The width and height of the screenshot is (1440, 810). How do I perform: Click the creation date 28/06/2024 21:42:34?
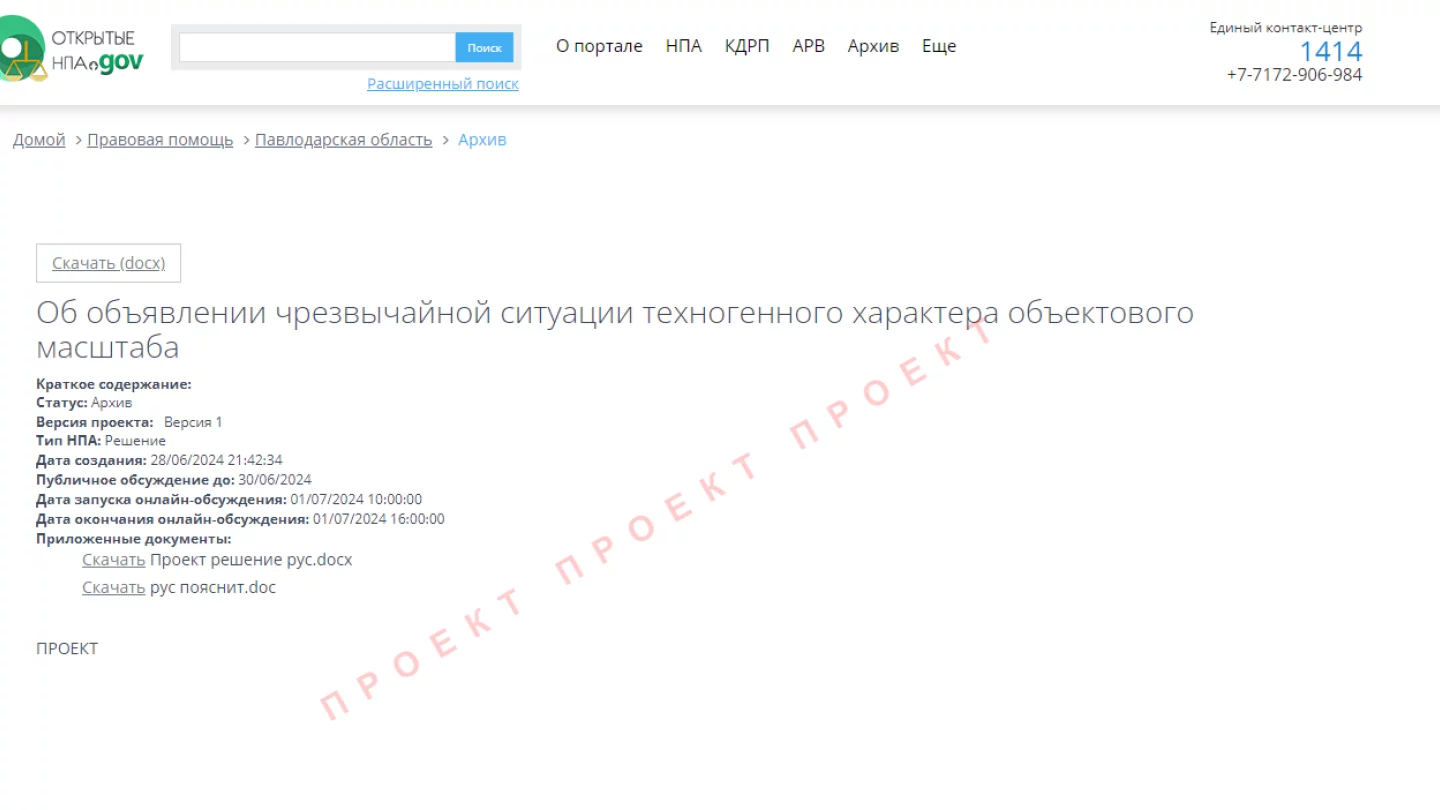(x=216, y=461)
